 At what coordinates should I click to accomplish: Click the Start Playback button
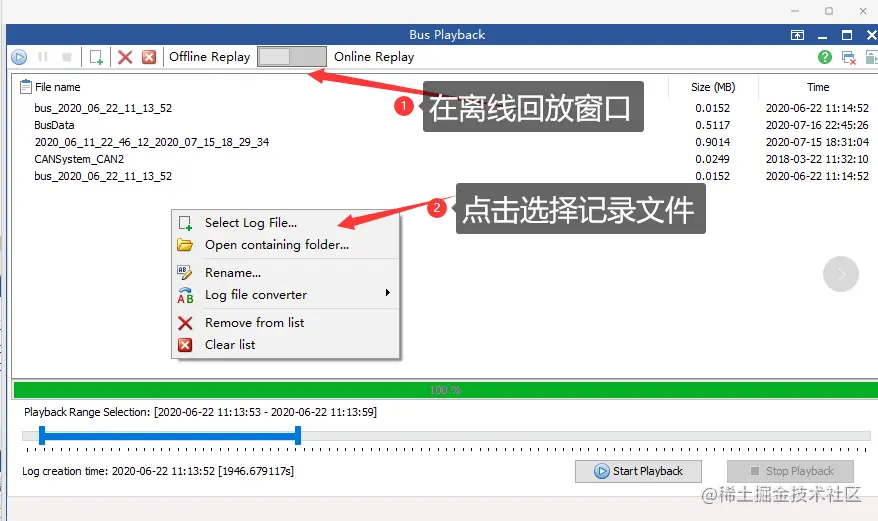[638, 471]
